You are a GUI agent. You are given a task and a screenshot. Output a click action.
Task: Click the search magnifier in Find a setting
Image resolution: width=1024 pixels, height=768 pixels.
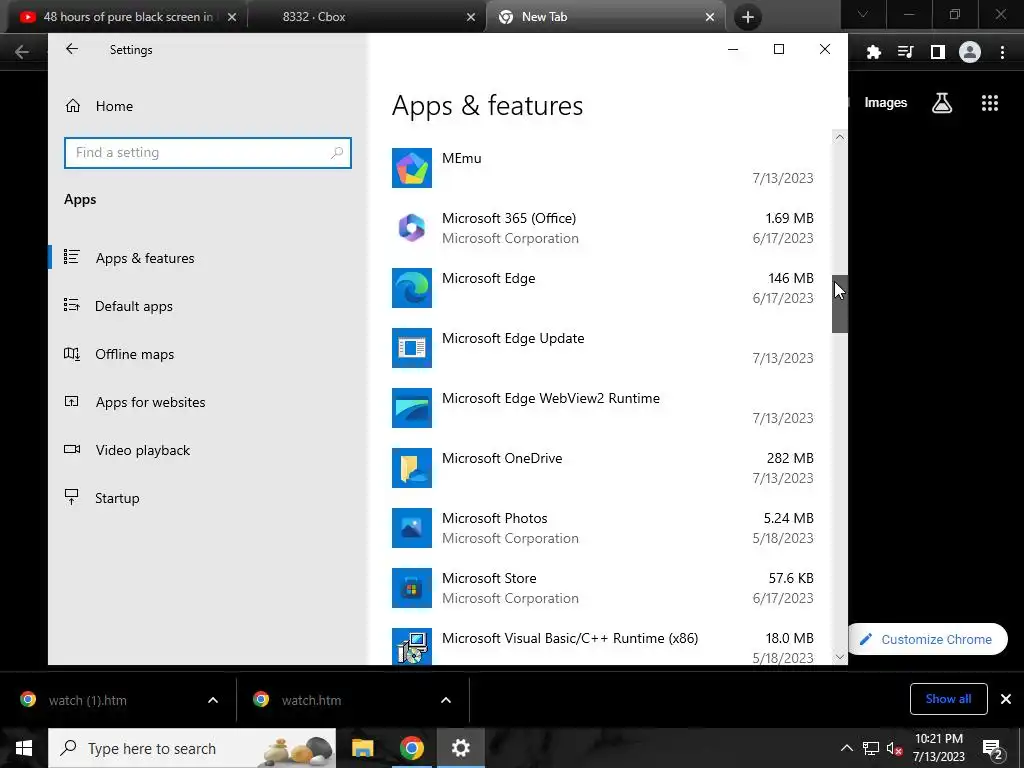click(337, 153)
